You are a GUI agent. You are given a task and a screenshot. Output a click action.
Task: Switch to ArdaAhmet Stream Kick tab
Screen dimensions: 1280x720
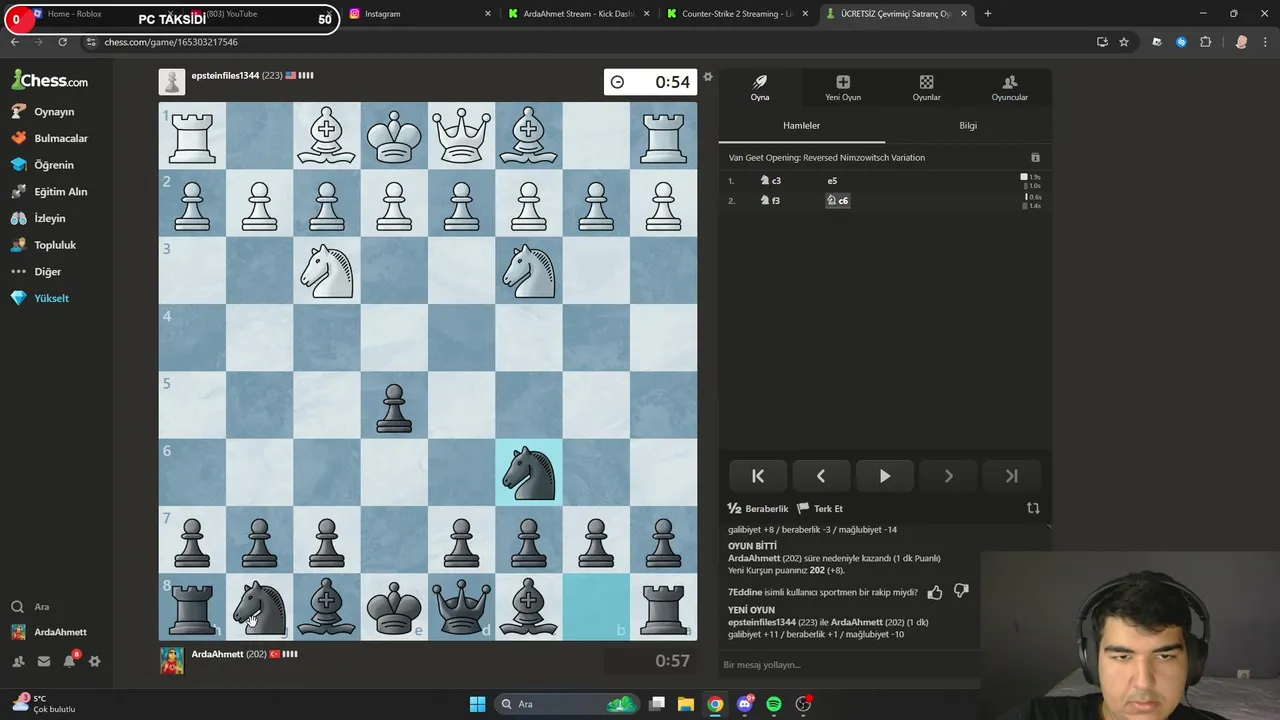click(578, 14)
